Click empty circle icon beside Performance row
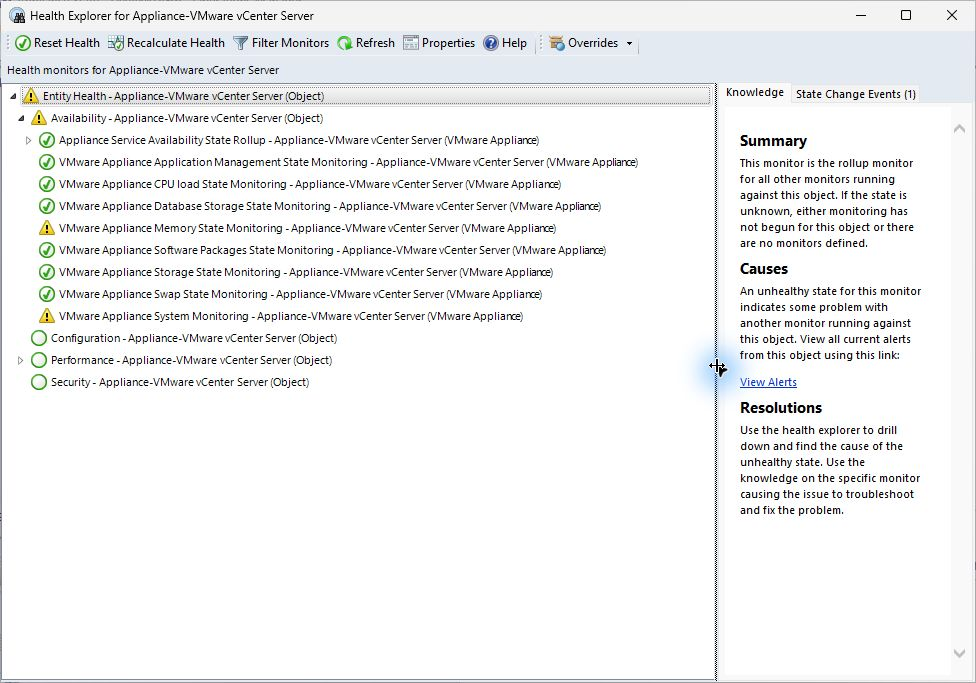This screenshot has width=976, height=683. click(39, 360)
